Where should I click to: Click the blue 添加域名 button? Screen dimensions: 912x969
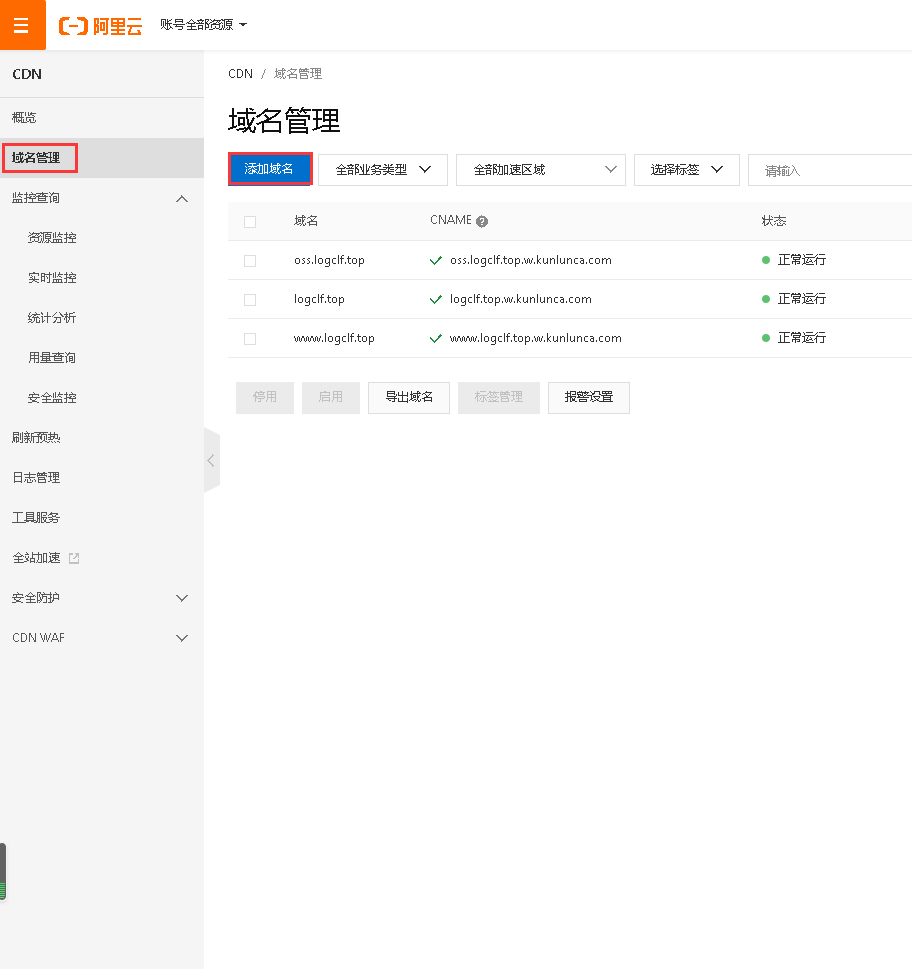tap(270, 169)
